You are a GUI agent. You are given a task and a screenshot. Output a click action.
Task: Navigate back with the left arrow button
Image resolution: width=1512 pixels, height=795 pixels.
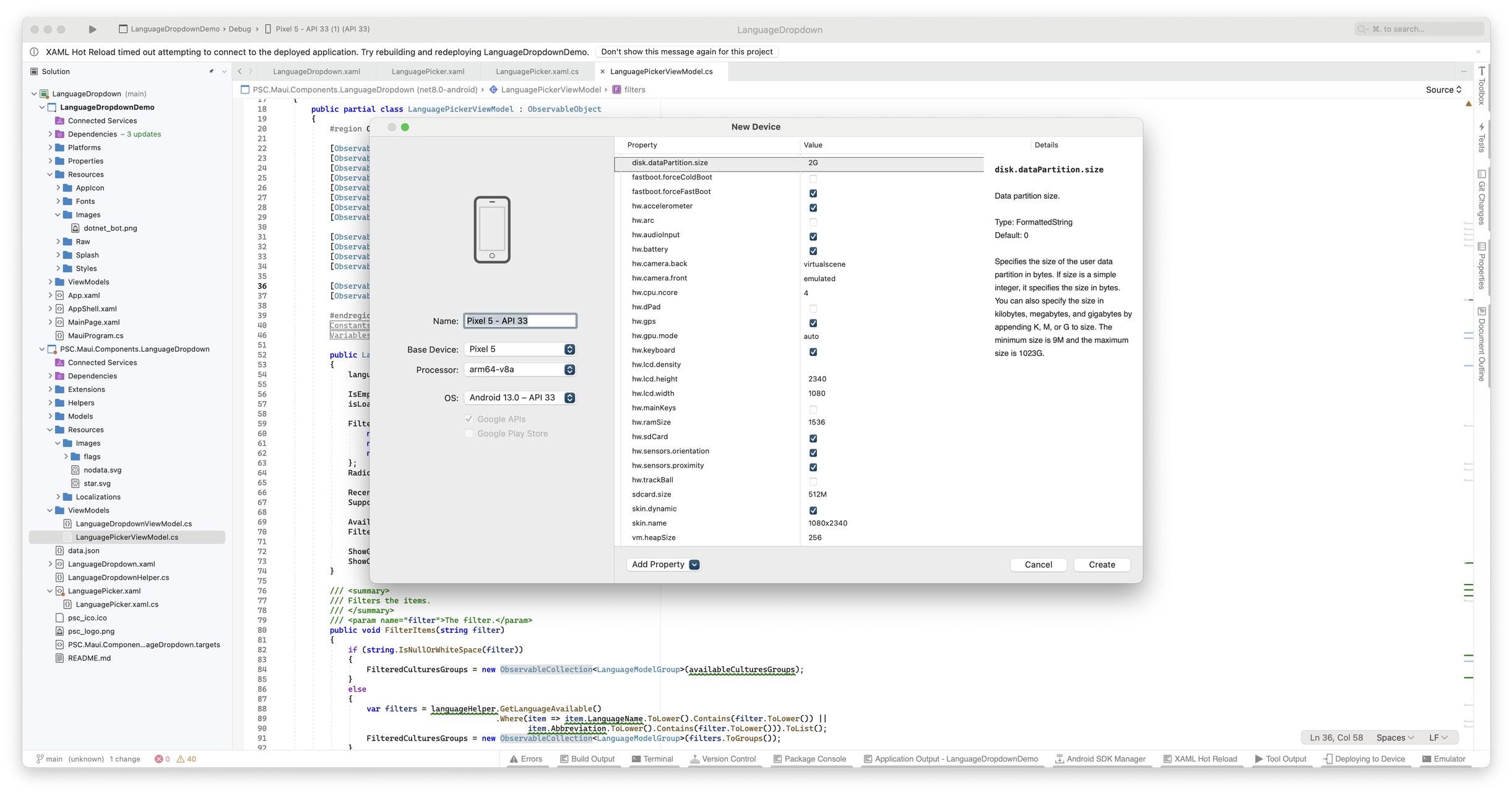pyautogui.click(x=240, y=71)
